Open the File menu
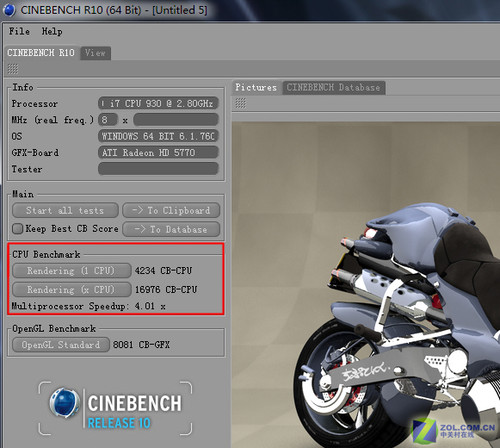The width and height of the screenshot is (500, 448). [x=19, y=31]
